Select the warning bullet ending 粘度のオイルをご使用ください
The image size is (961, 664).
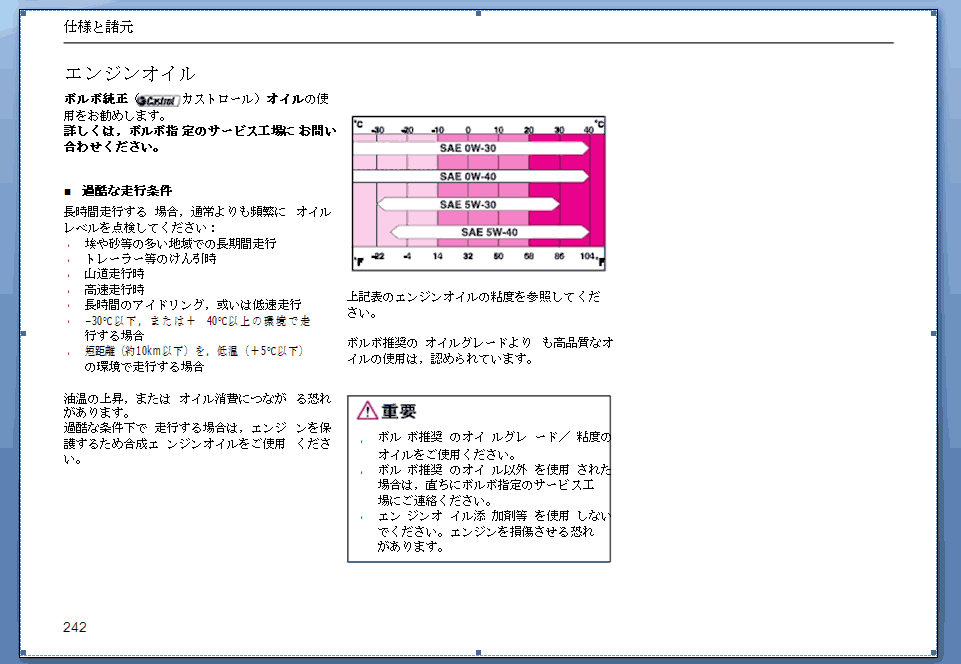(x=494, y=446)
